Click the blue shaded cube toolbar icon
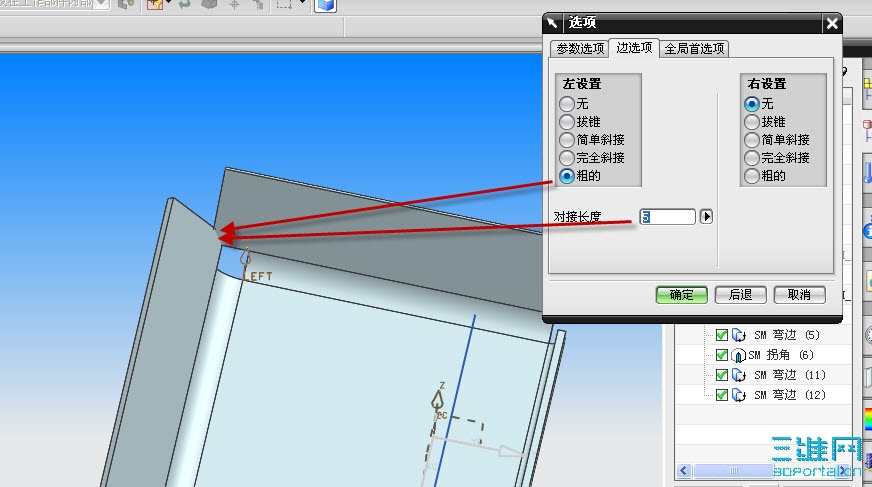The image size is (872, 487). [326, 6]
